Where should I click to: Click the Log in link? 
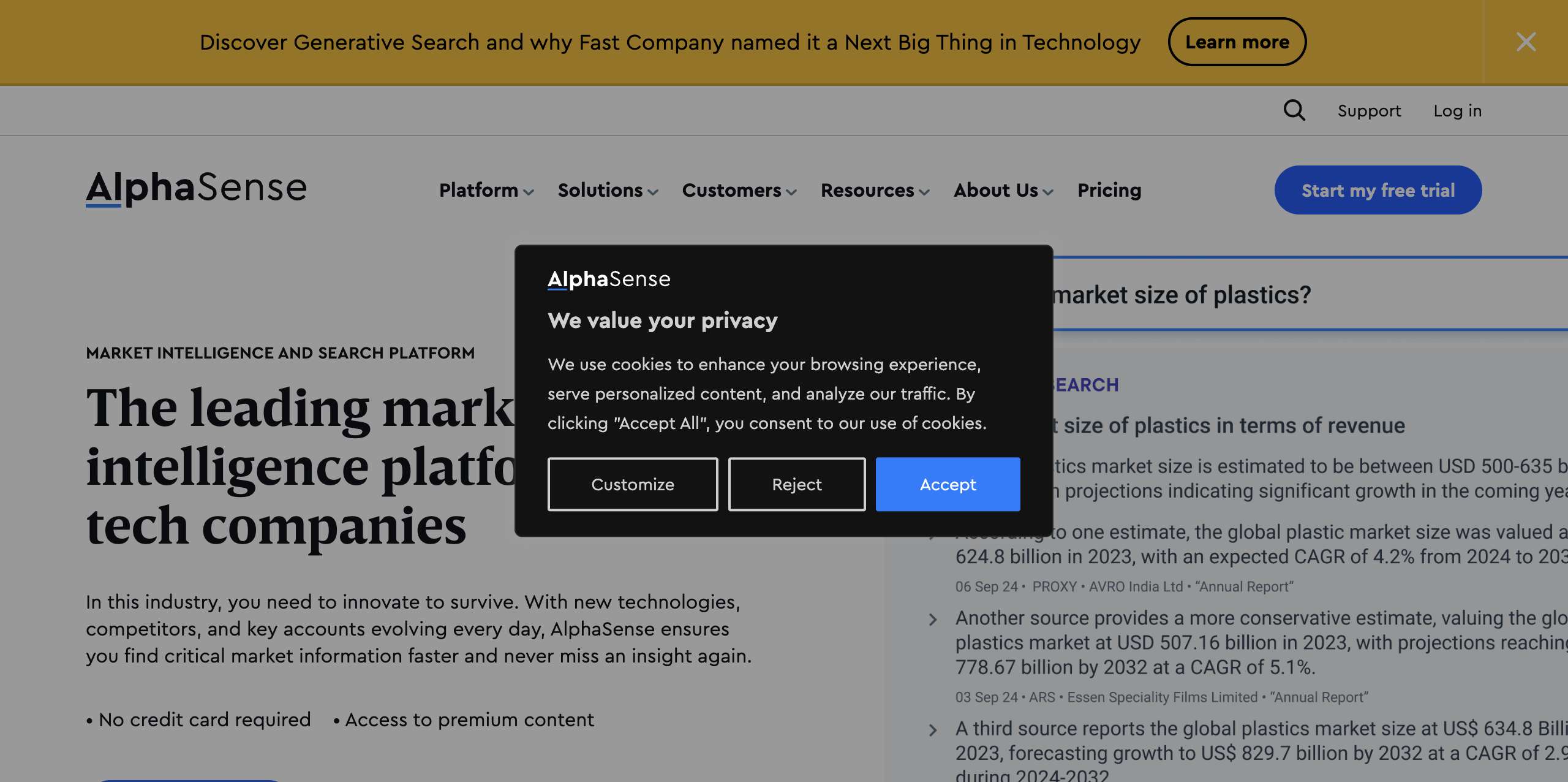1458,110
